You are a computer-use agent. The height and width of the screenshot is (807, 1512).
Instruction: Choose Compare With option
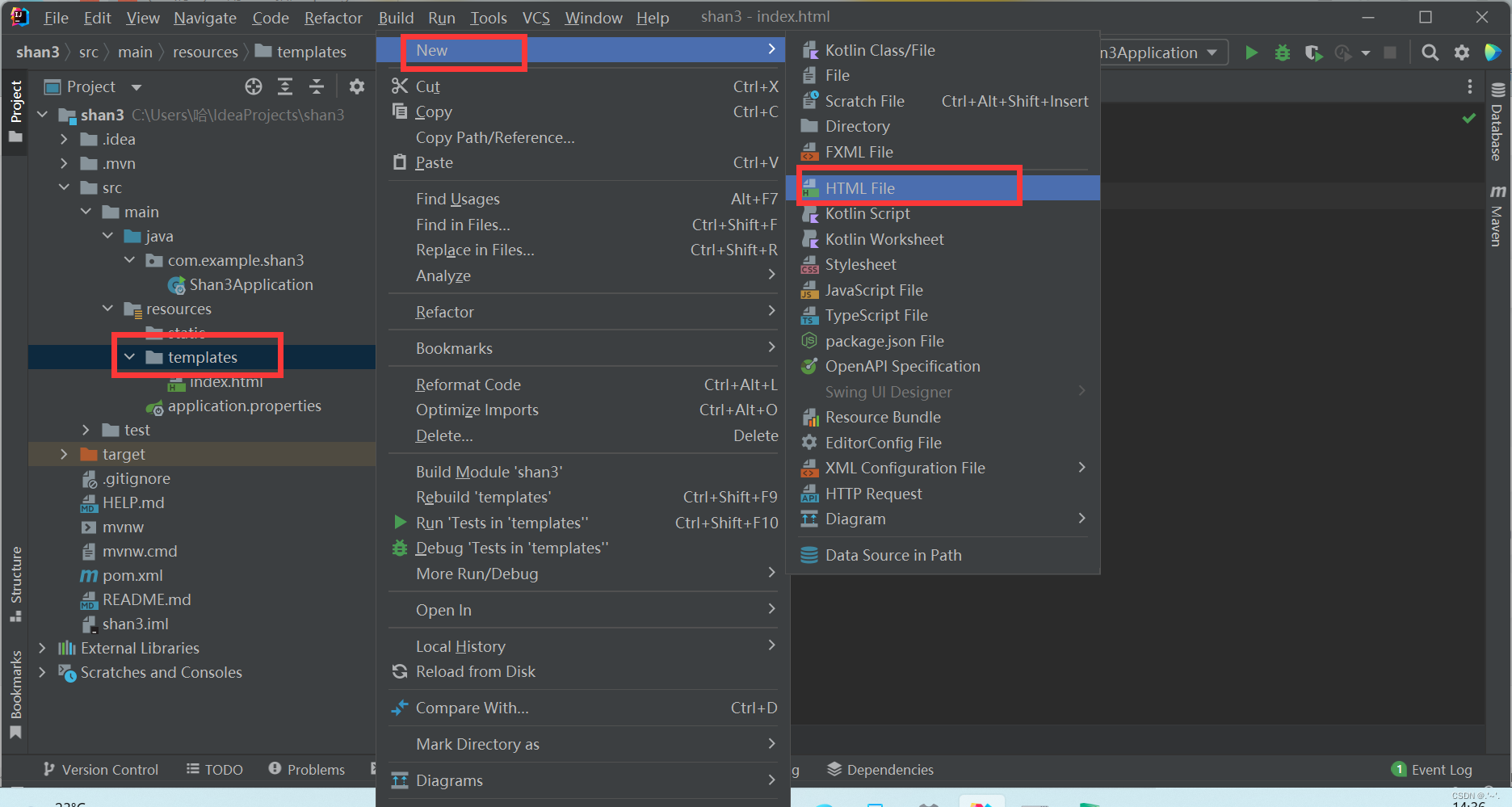[x=583, y=708]
